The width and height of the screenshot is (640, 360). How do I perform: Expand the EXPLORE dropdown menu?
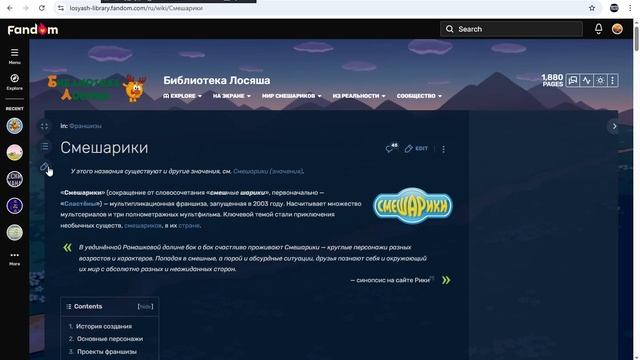[182, 96]
